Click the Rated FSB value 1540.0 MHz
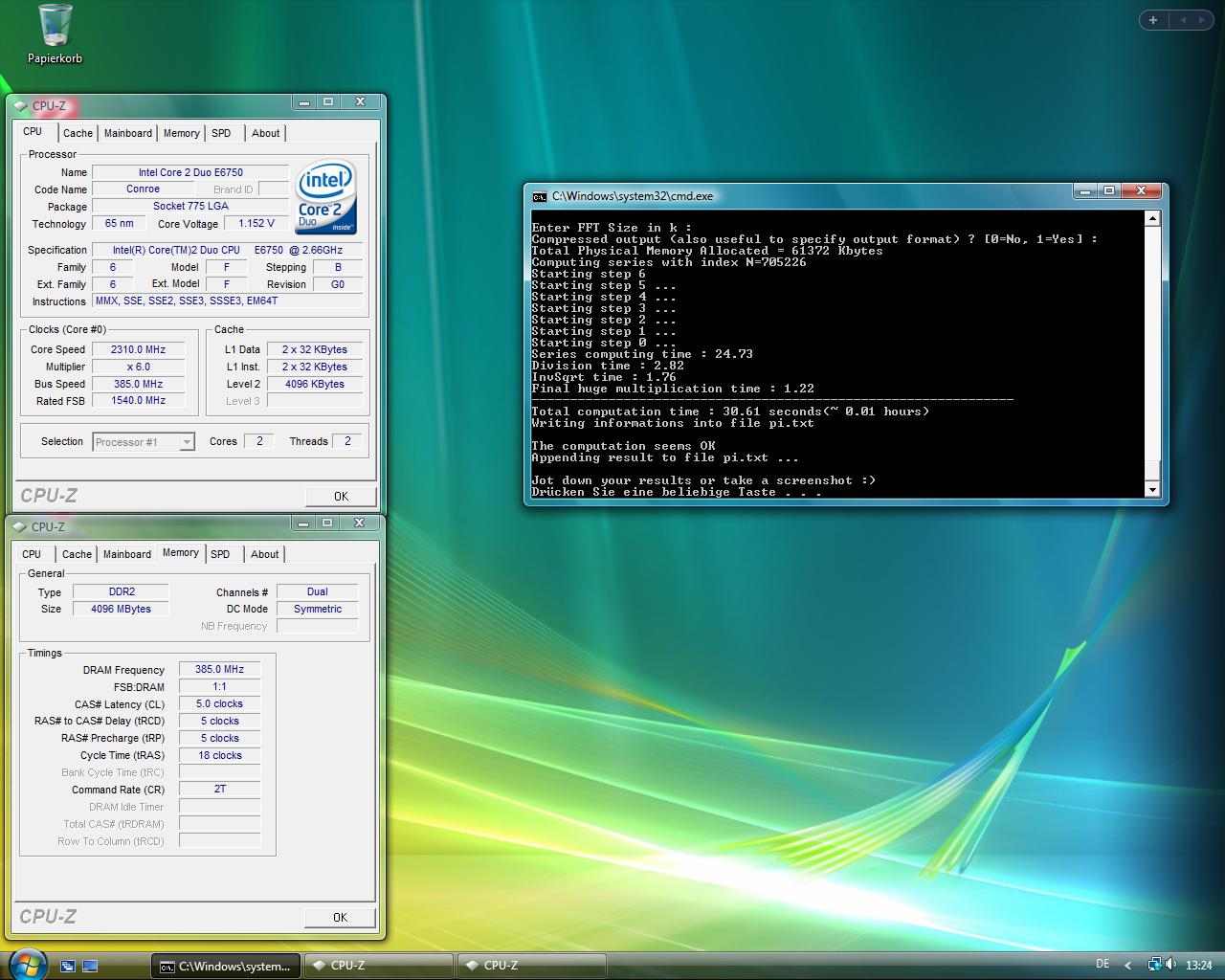 tap(138, 401)
